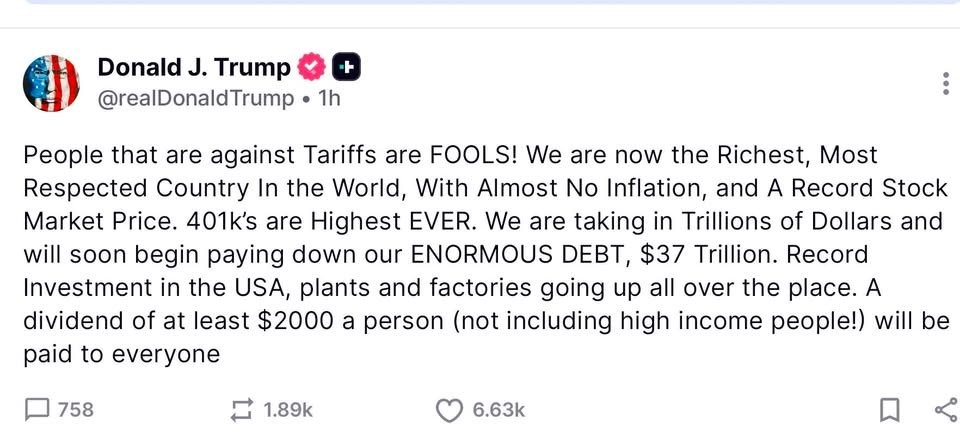This screenshot has width=960, height=446.
Task: Like the post with the heart icon
Action: point(451,409)
